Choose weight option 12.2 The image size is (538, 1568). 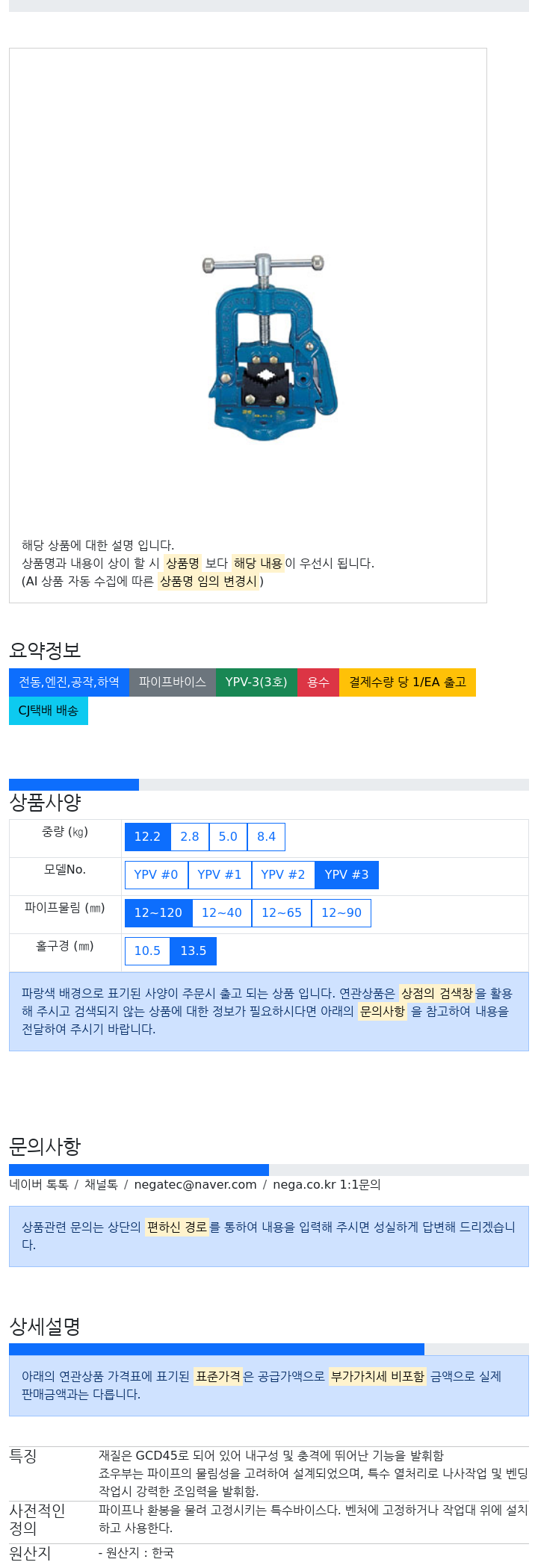click(147, 837)
